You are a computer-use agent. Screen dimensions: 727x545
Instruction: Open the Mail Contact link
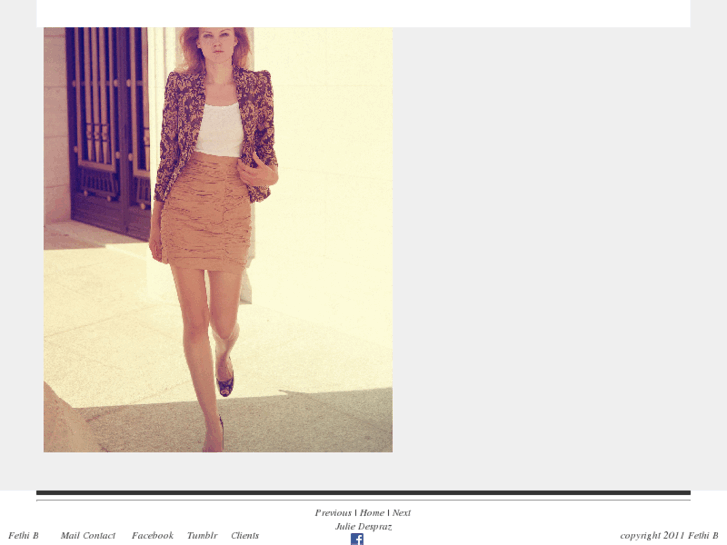(x=88, y=535)
